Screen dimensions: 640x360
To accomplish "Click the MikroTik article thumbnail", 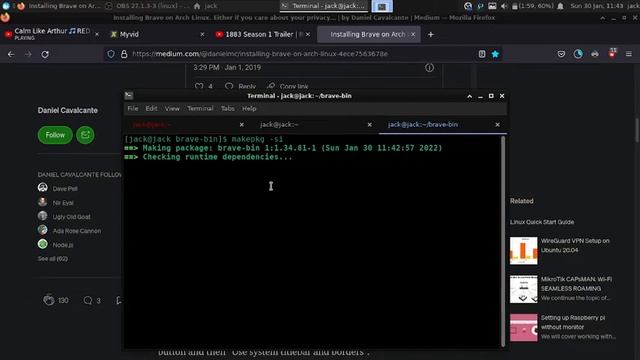I will (x=524, y=289).
